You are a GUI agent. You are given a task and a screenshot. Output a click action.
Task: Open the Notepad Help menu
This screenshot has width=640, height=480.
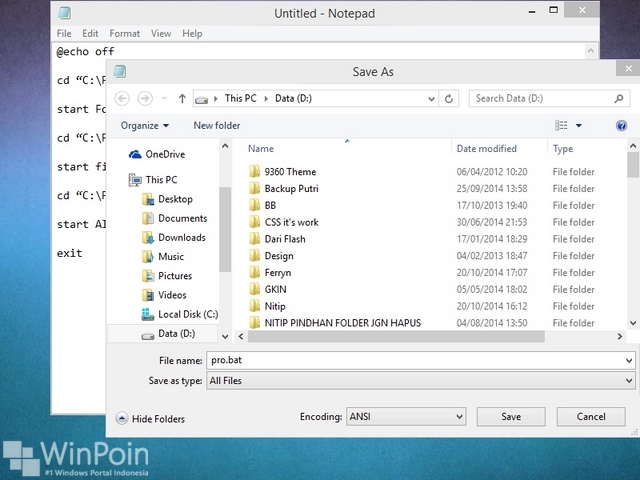tap(192, 33)
